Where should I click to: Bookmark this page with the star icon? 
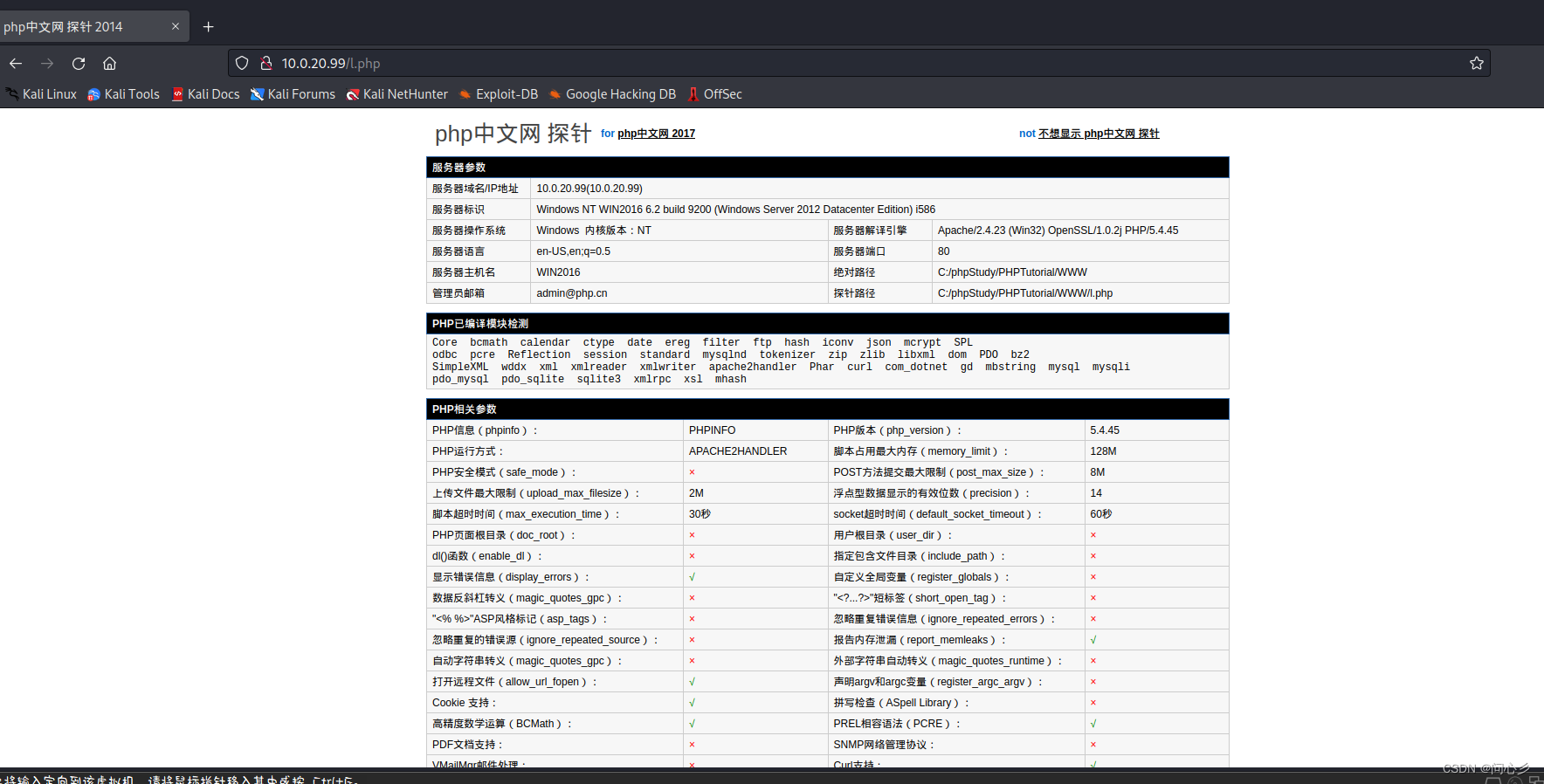(x=1476, y=63)
